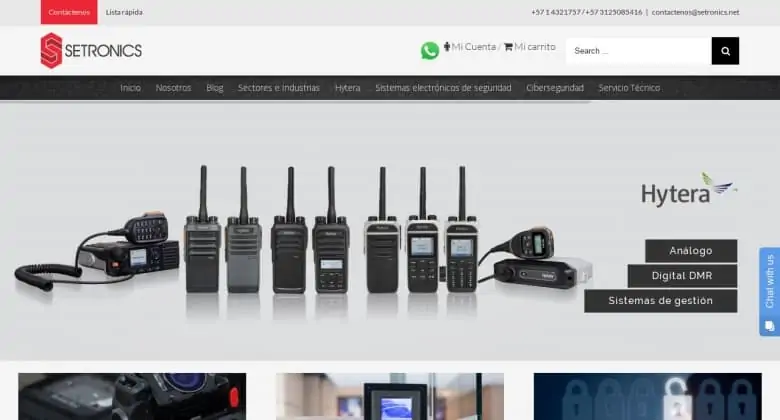This screenshot has height=420, width=780.
Task: Expand the Hytera navigation menu
Action: [347, 88]
